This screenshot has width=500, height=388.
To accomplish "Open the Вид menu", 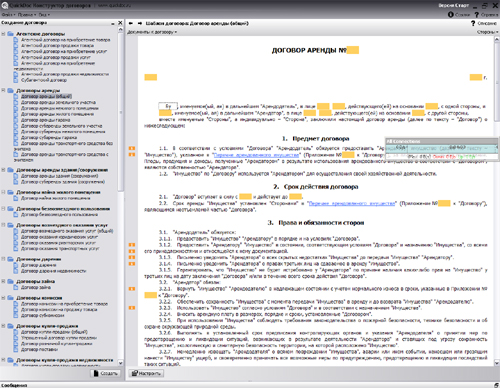I will (x=44, y=15).
